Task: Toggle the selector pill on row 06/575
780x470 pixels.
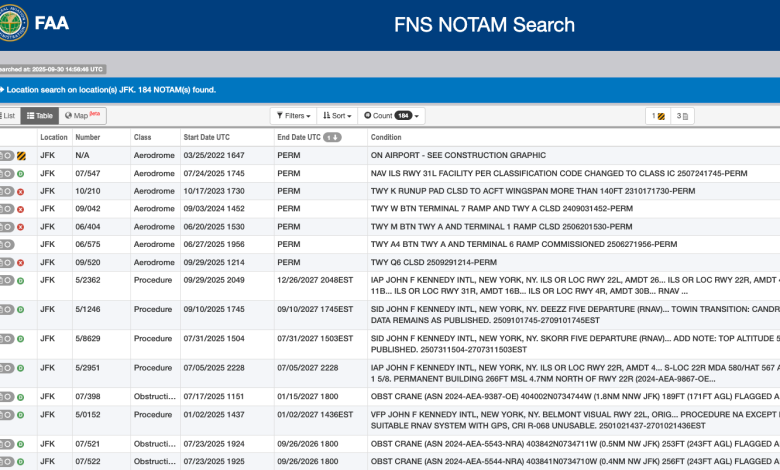Action: tap(7, 245)
